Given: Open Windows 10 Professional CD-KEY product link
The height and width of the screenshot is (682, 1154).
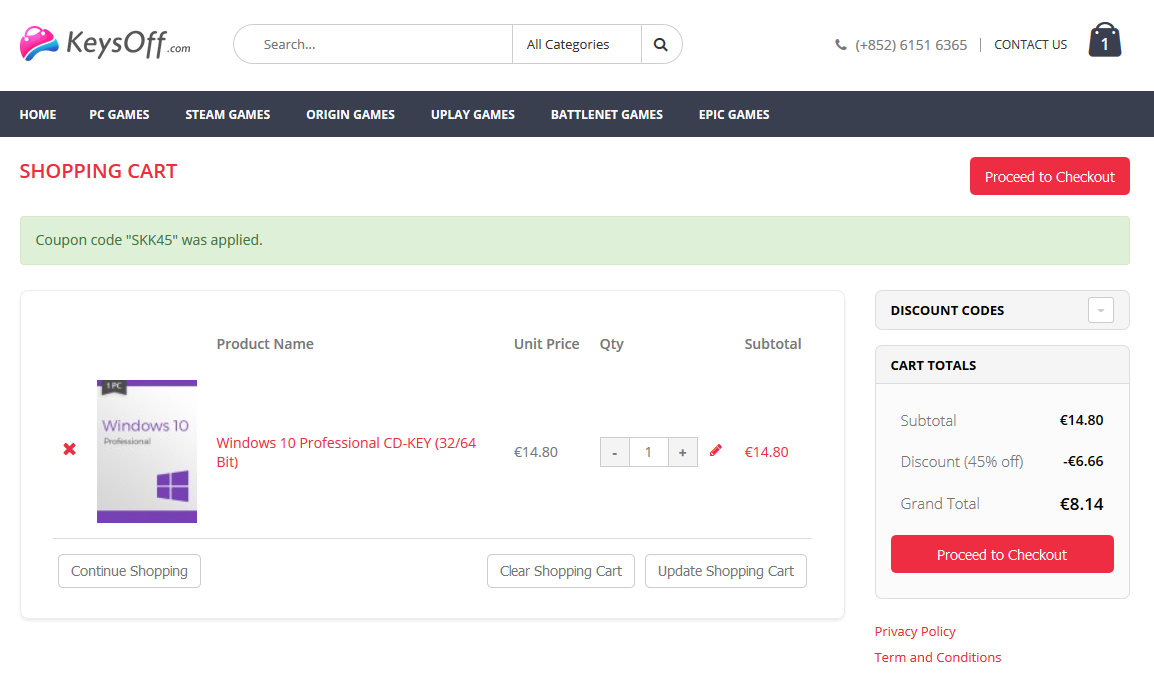Looking at the screenshot, I should tap(346, 452).
